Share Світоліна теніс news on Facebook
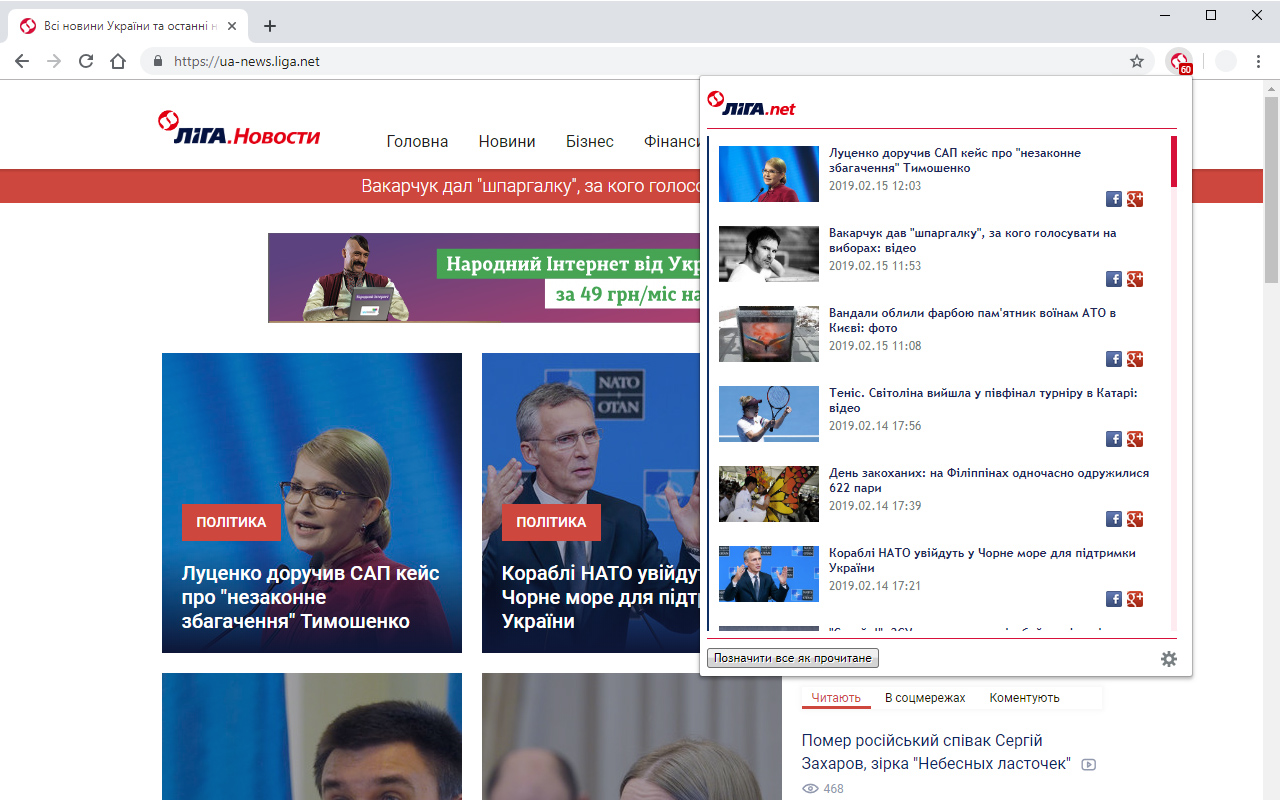 pos(1114,439)
